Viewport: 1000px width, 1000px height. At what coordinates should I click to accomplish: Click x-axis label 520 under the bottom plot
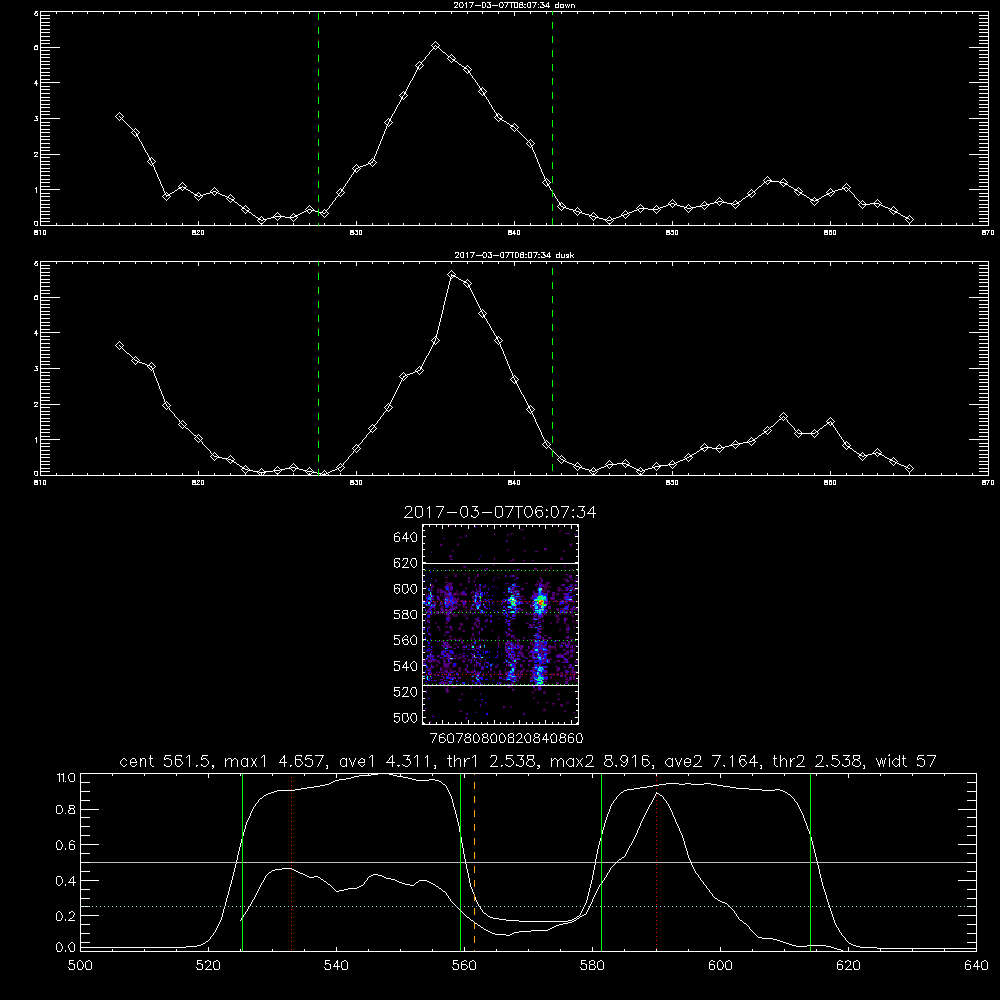point(208,966)
